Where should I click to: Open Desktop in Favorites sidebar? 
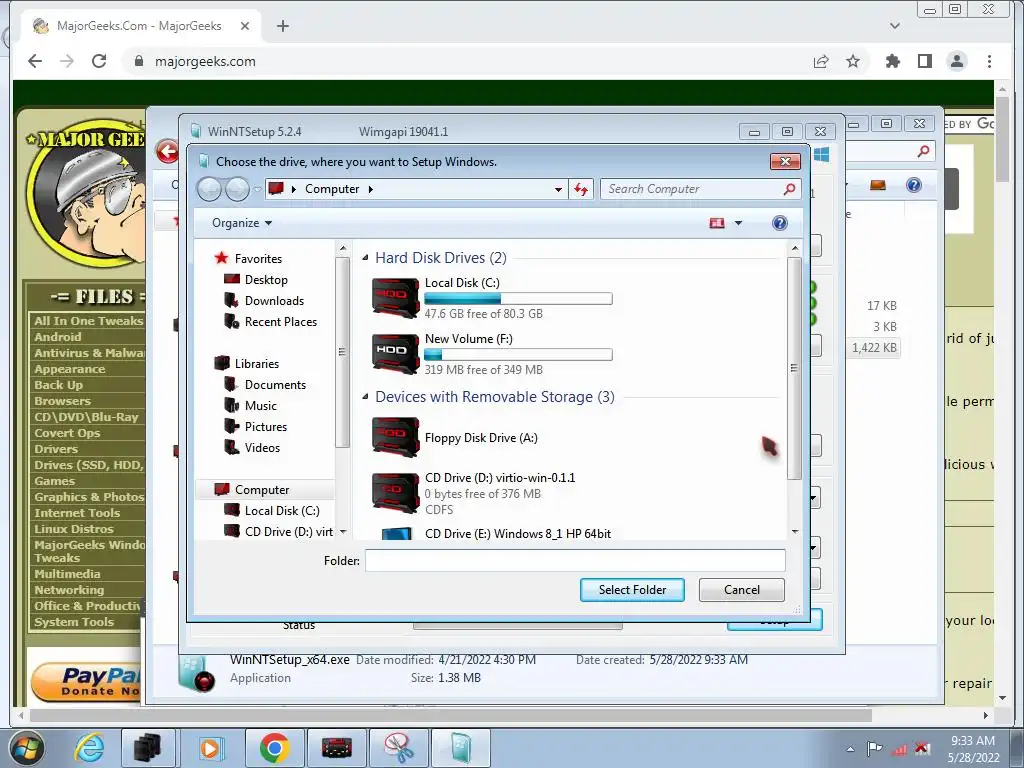tap(266, 280)
